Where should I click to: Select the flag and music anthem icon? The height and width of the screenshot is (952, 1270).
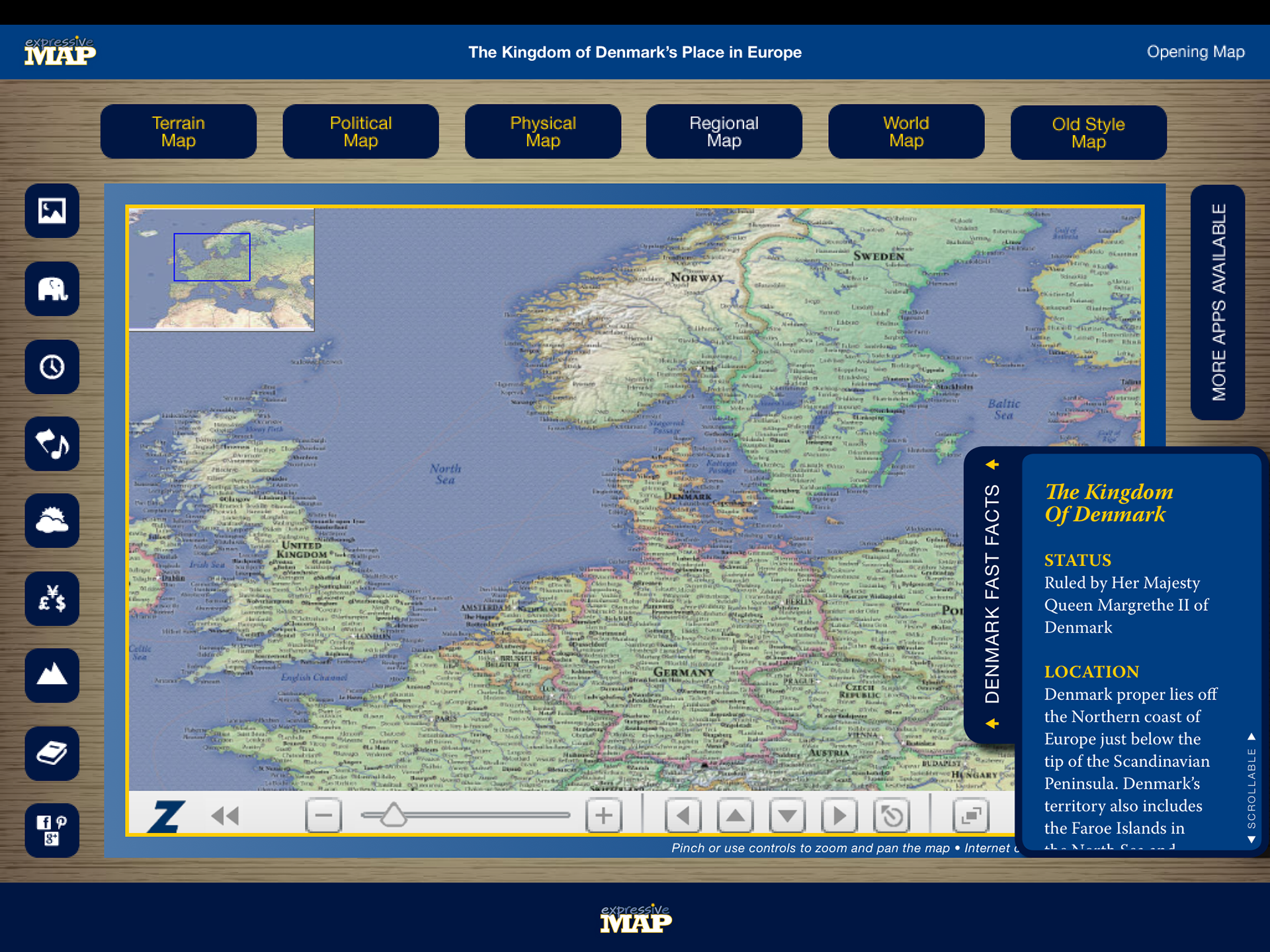click(x=52, y=444)
